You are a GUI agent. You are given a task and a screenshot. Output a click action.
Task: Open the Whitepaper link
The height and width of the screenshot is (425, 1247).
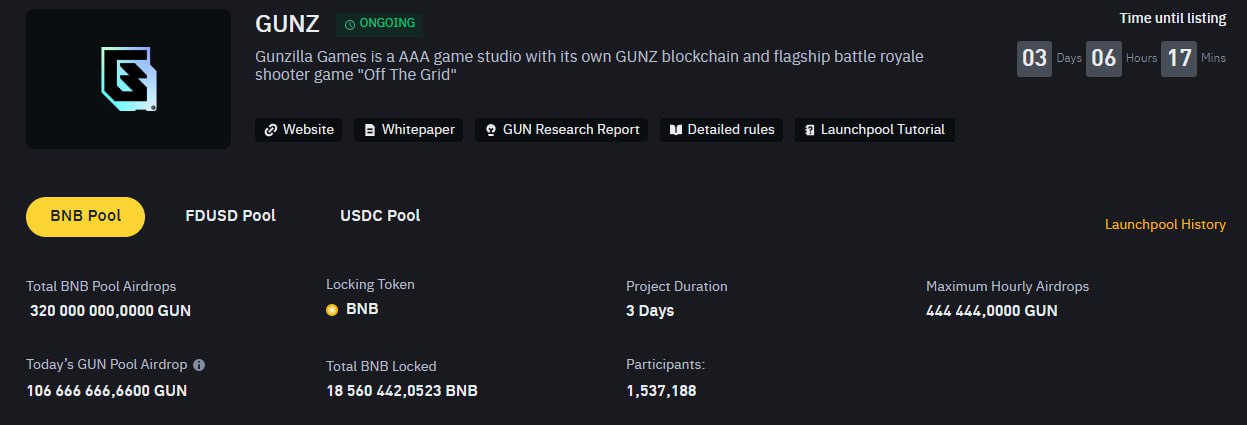[x=408, y=130]
